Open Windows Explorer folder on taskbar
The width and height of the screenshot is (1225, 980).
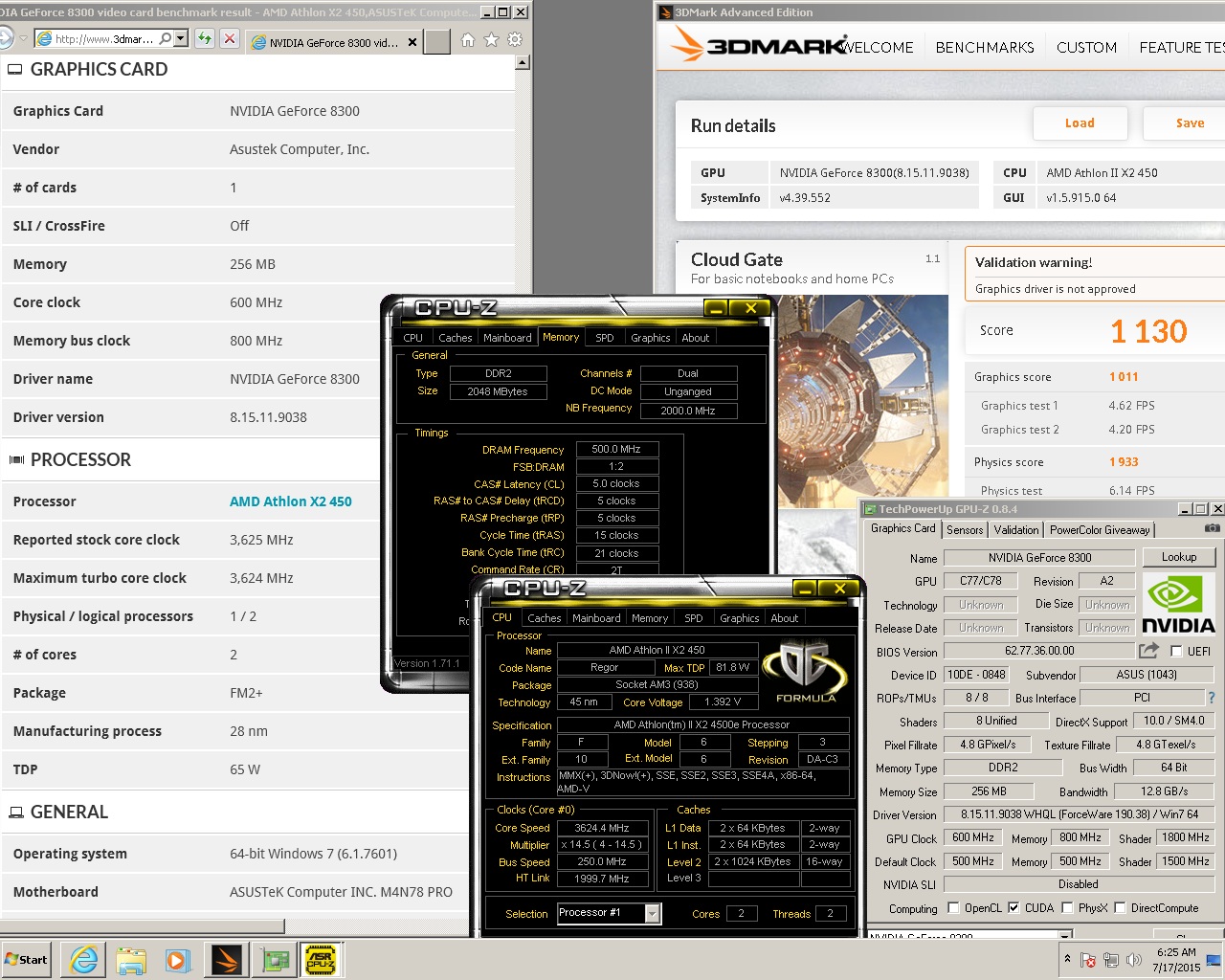point(131,960)
